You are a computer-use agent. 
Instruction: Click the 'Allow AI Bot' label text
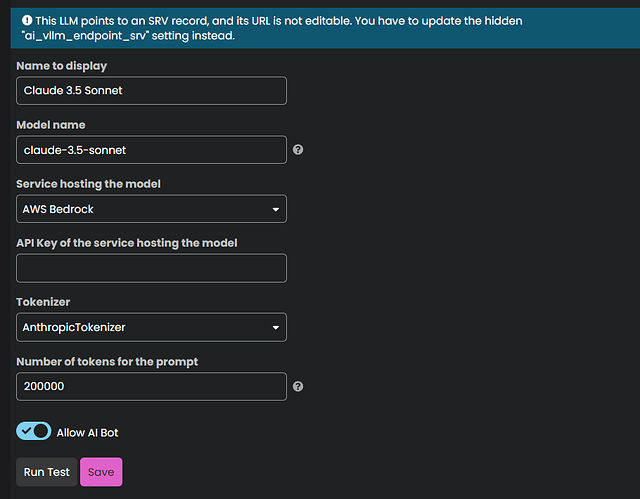[87, 432]
